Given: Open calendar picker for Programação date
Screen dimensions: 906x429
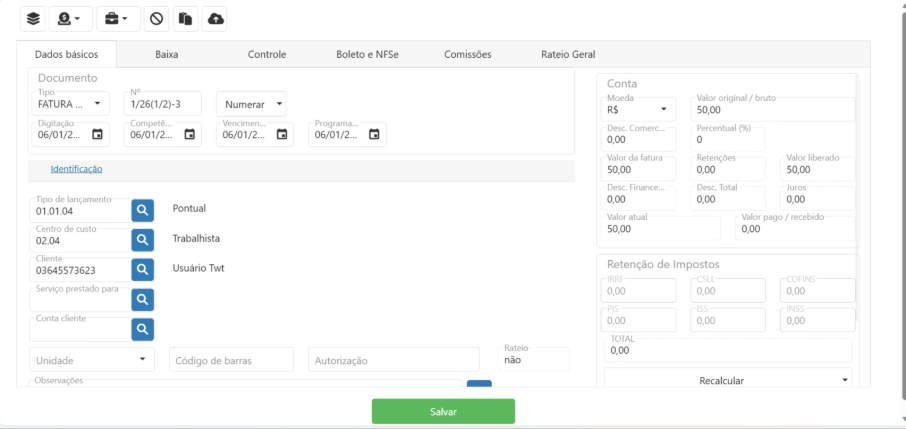Looking at the screenshot, I should pyautogui.click(x=374, y=135).
